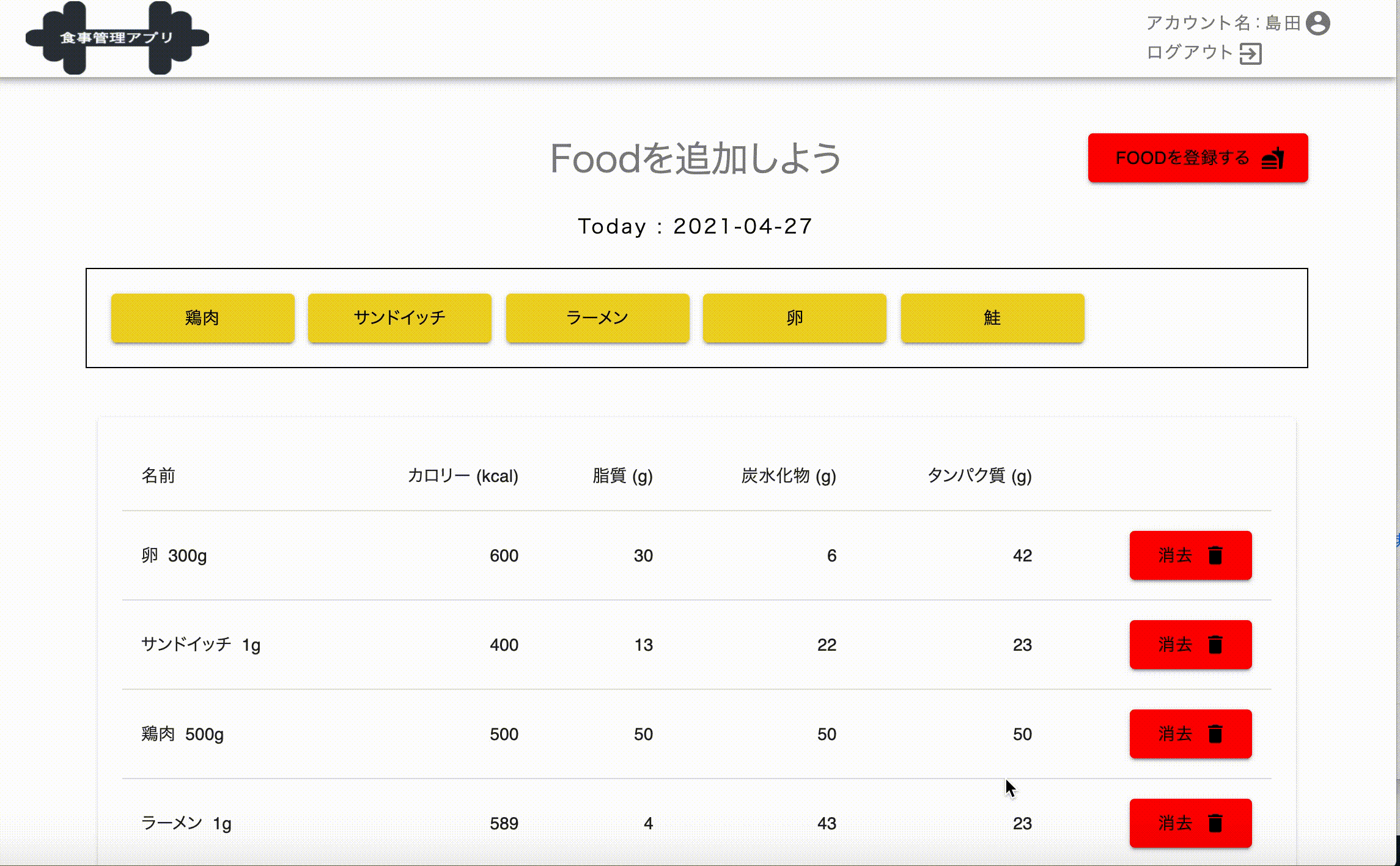The image size is (1400, 866).
Task: Click the food plate icon on register button
Action: click(1273, 158)
